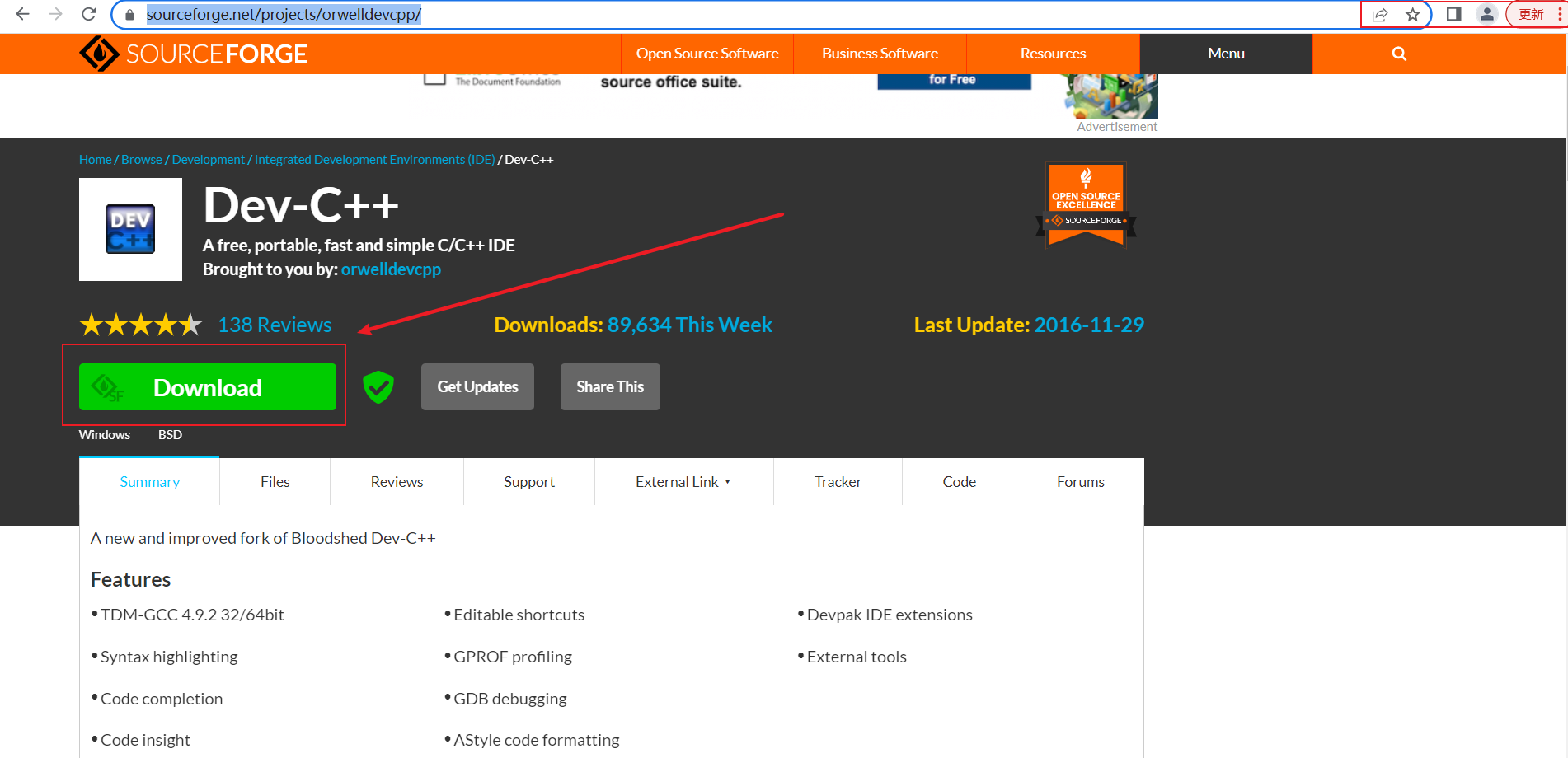The image size is (1568, 758).
Task: Open the browser side panel icon
Action: [x=1454, y=14]
